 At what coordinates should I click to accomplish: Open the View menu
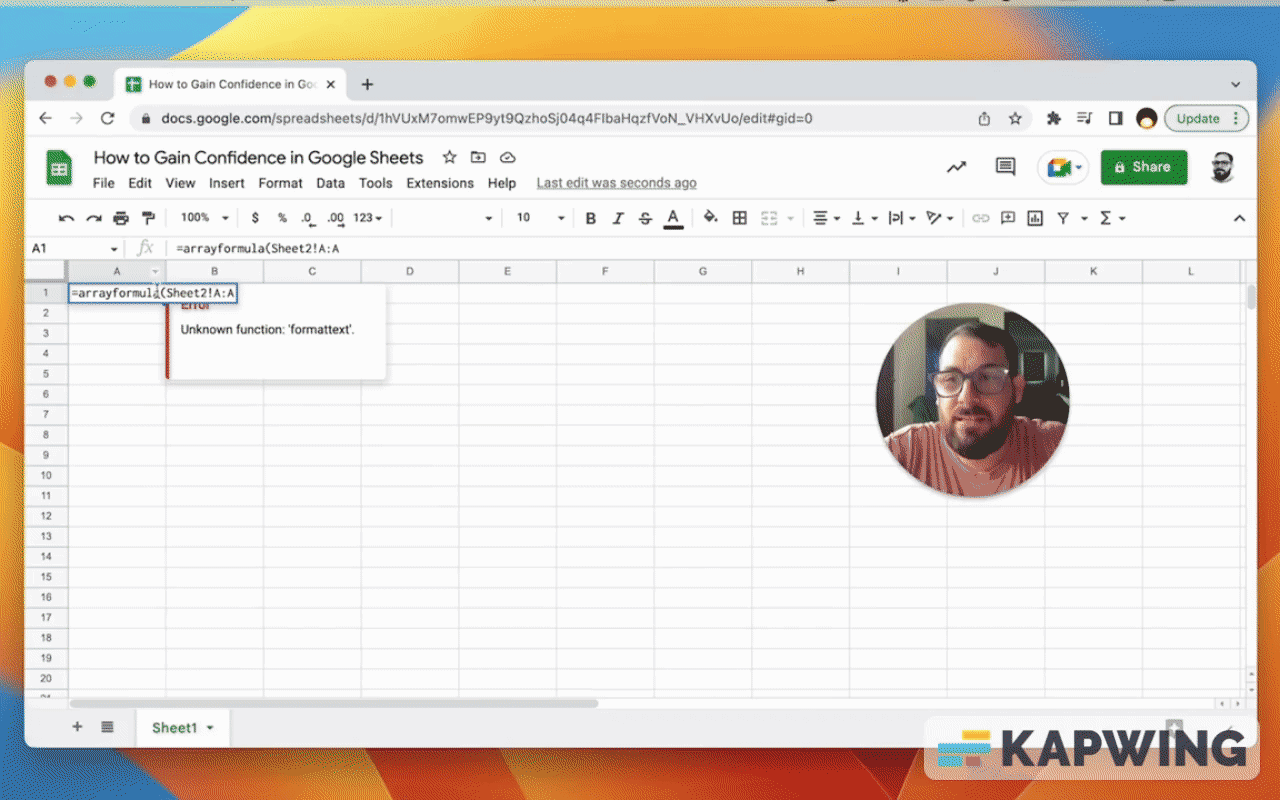(x=180, y=183)
